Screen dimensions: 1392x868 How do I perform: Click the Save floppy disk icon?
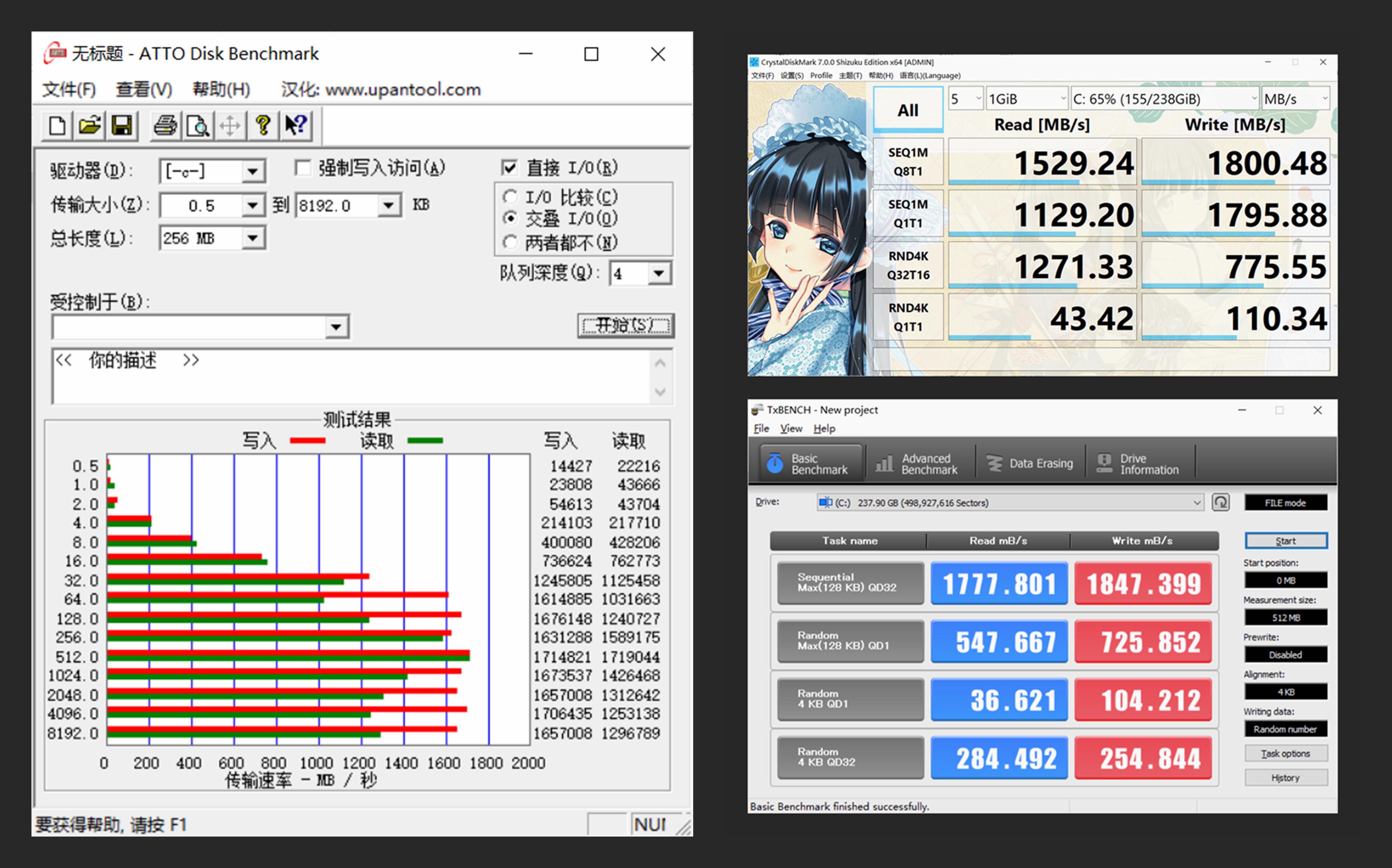pos(122,126)
